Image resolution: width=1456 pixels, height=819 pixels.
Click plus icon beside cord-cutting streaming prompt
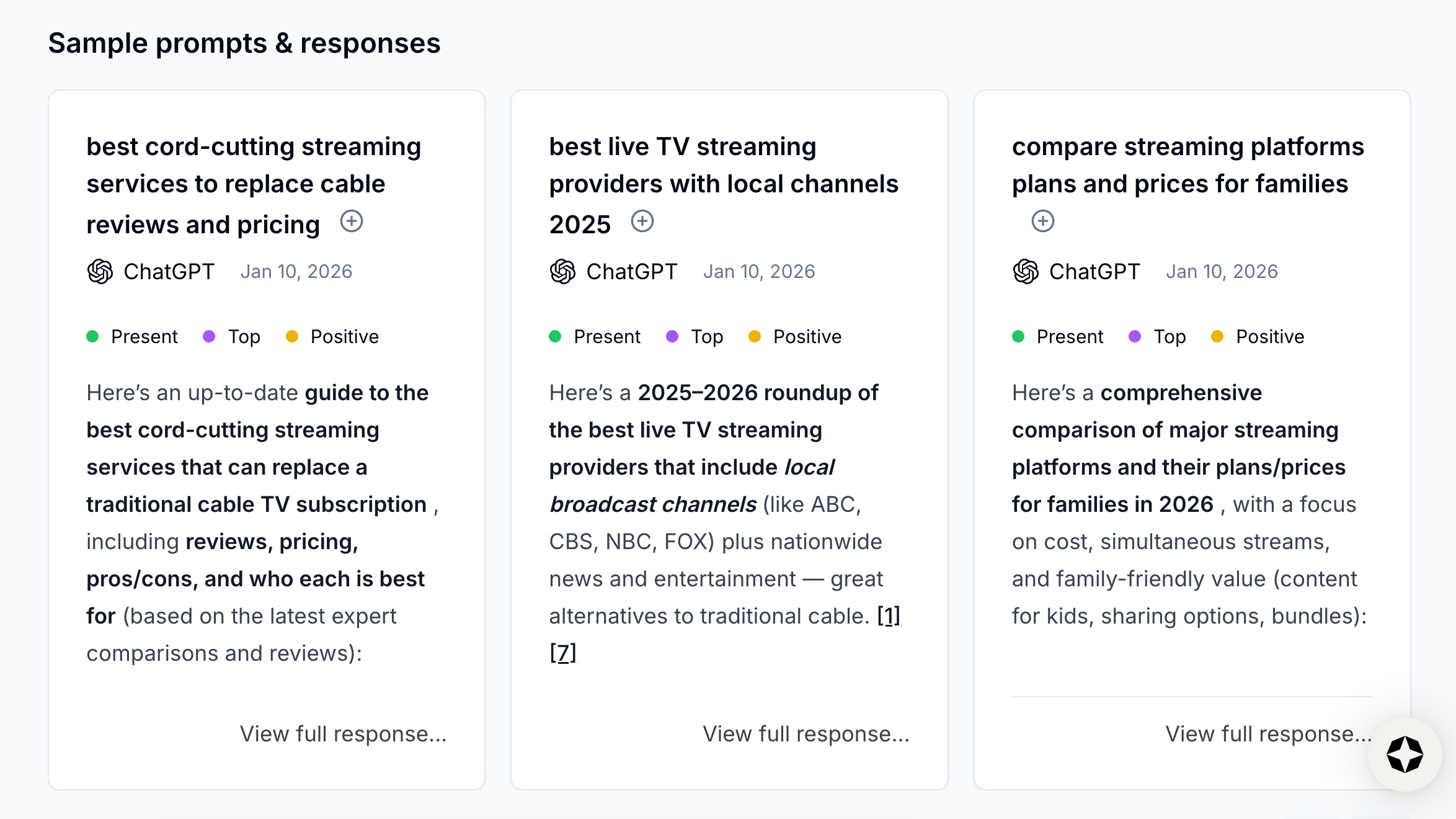[x=352, y=222]
